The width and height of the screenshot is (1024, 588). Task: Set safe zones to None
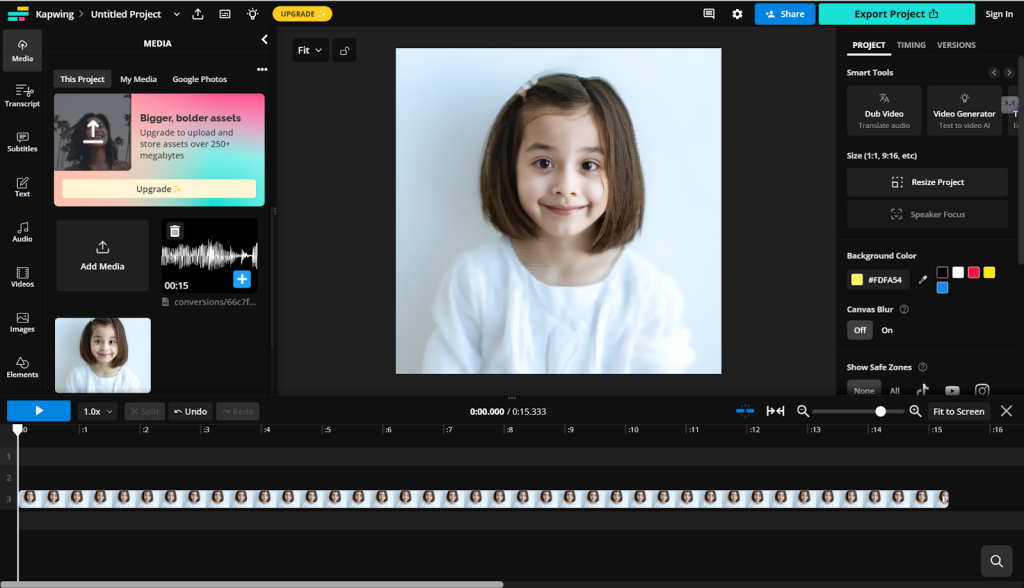coord(864,389)
